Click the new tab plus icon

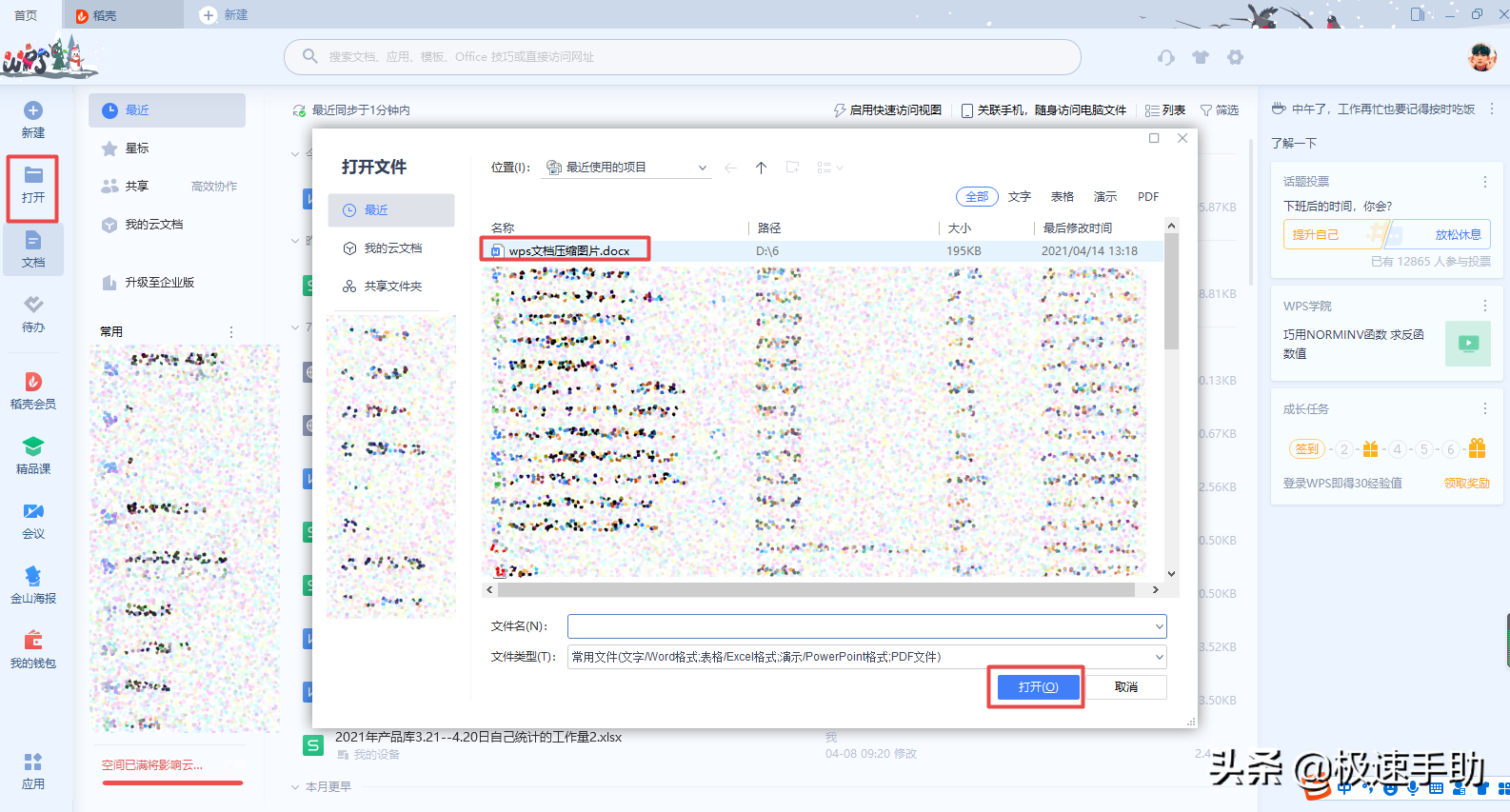(x=209, y=15)
